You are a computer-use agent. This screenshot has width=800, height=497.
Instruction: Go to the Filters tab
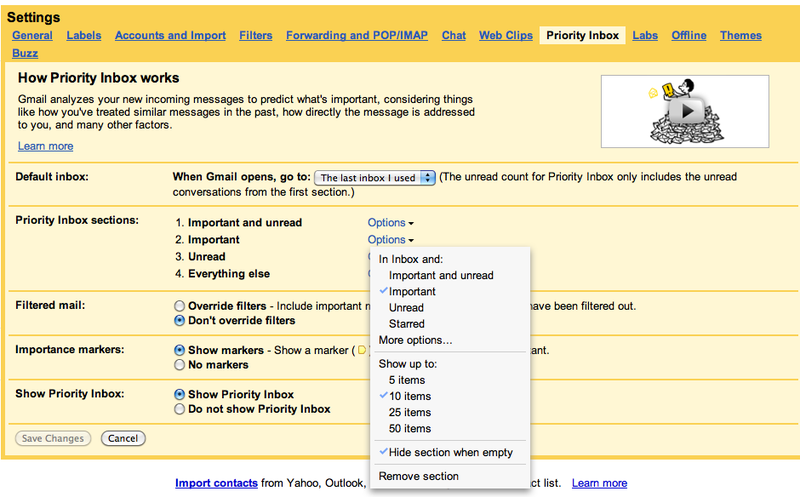click(256, 35)
